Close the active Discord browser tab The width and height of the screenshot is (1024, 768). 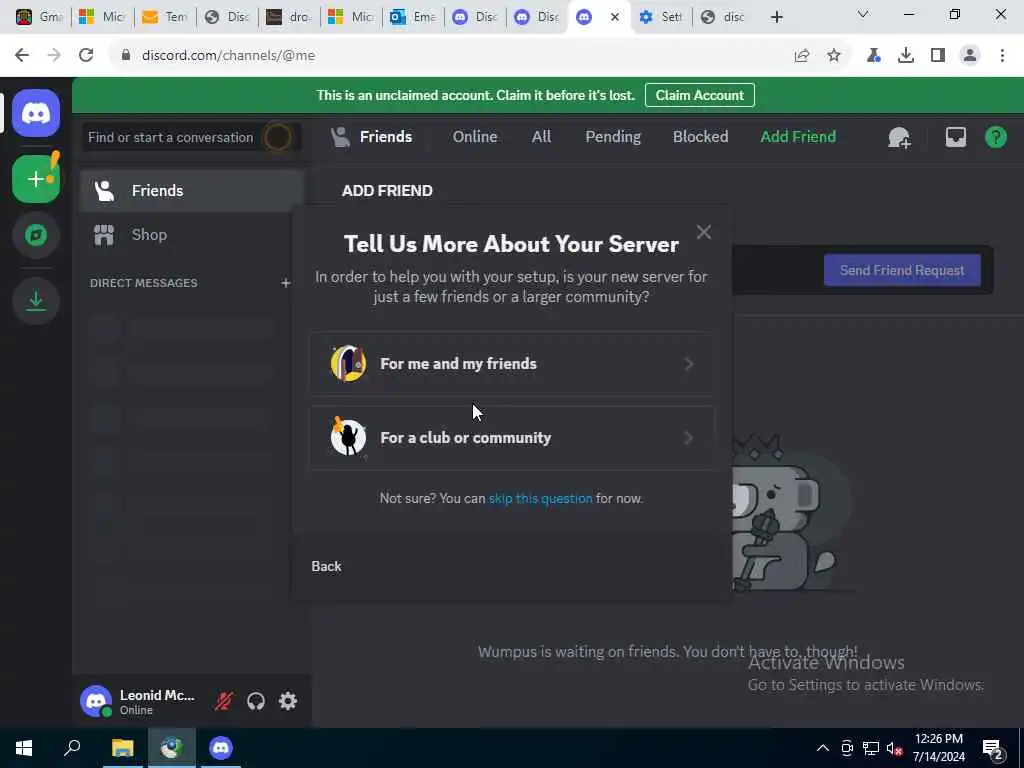pyautogui.click(x=615, y=17)
